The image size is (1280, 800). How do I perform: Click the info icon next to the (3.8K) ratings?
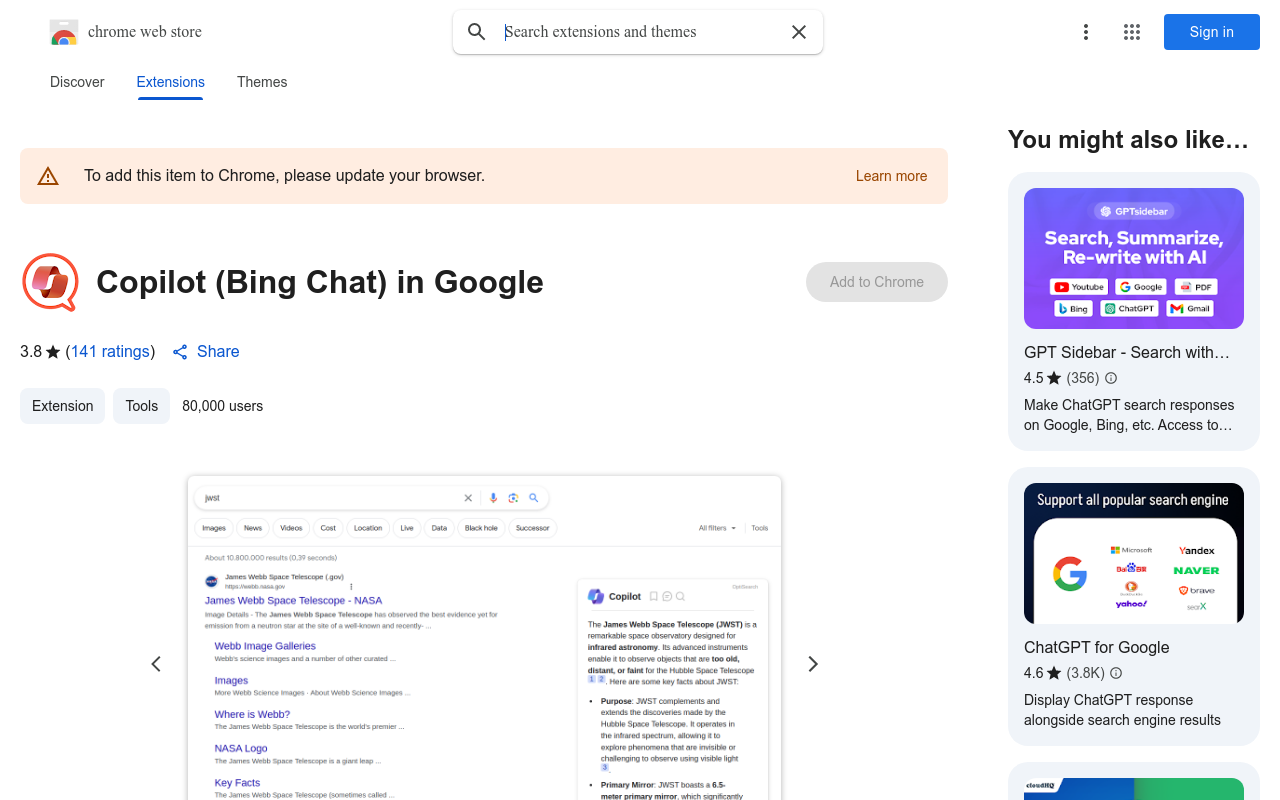pos(1116,673)
